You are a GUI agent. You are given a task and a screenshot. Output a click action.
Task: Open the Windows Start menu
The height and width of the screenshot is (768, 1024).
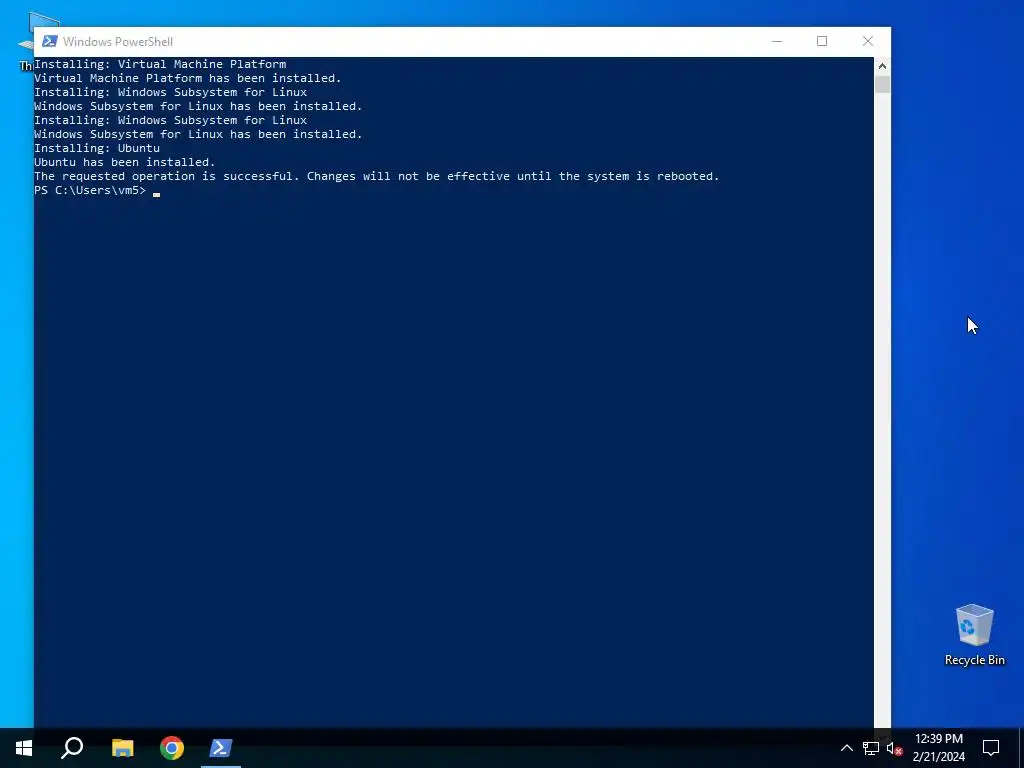pos(24,748)
